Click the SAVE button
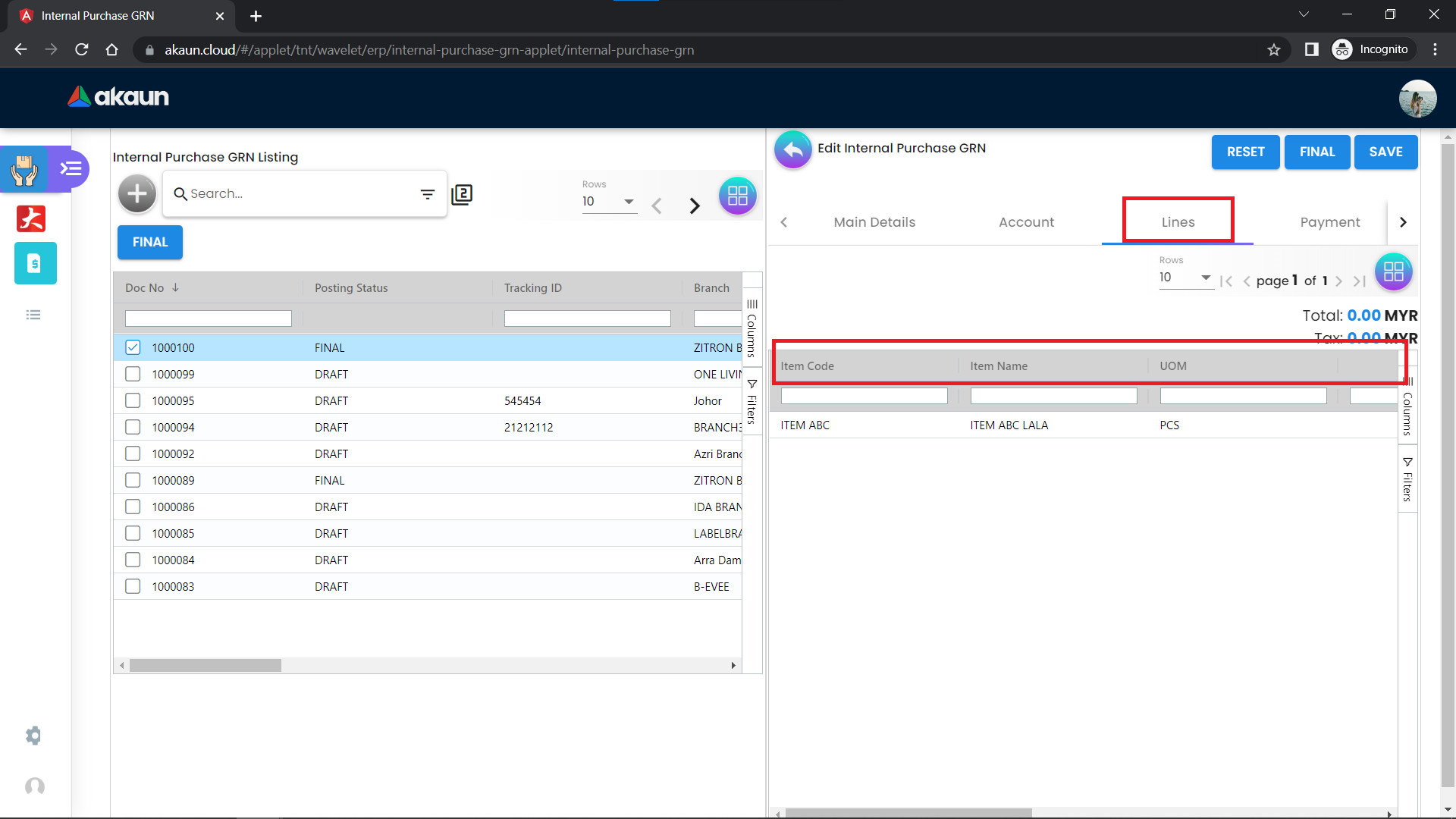The image size is (1456, 819). [1385, 152]
